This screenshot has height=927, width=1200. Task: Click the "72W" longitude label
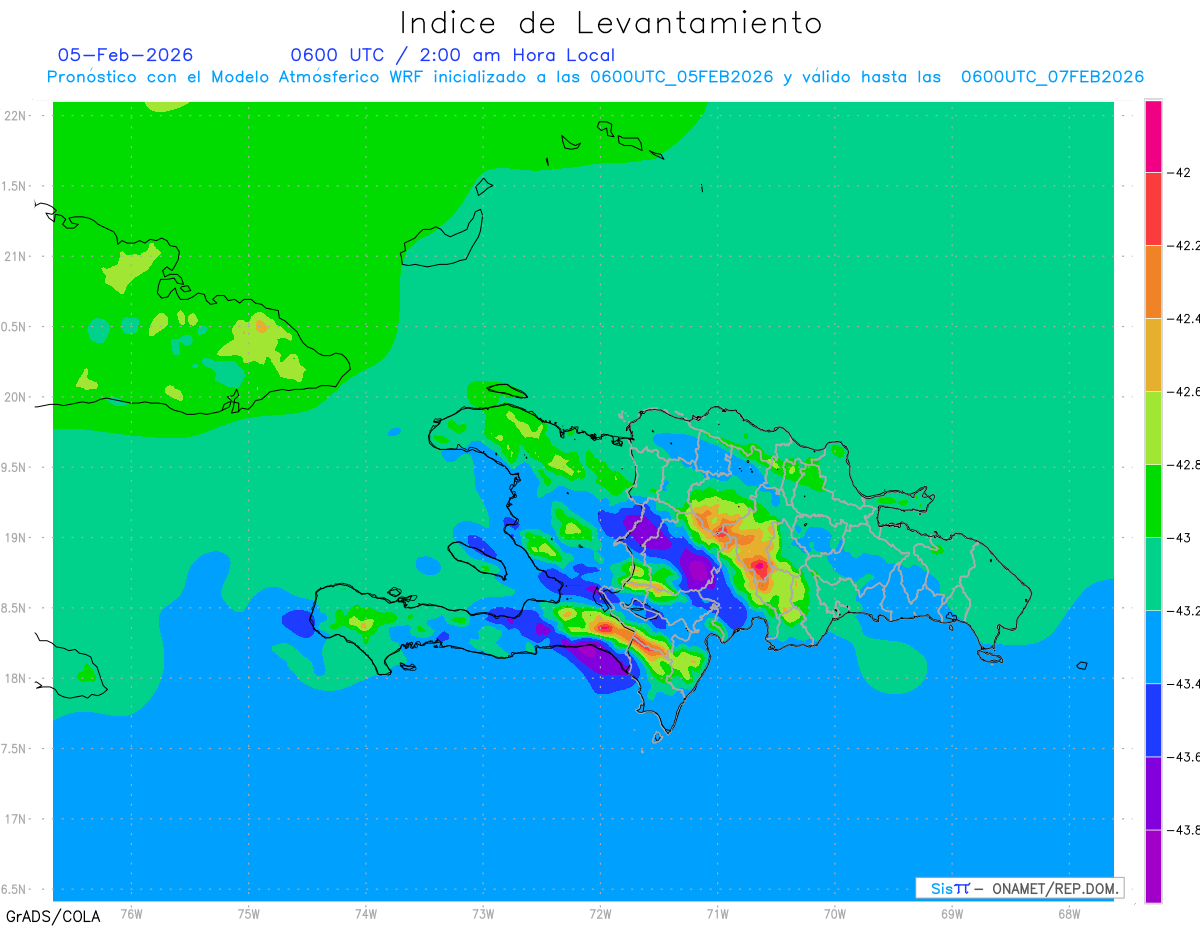600,913
